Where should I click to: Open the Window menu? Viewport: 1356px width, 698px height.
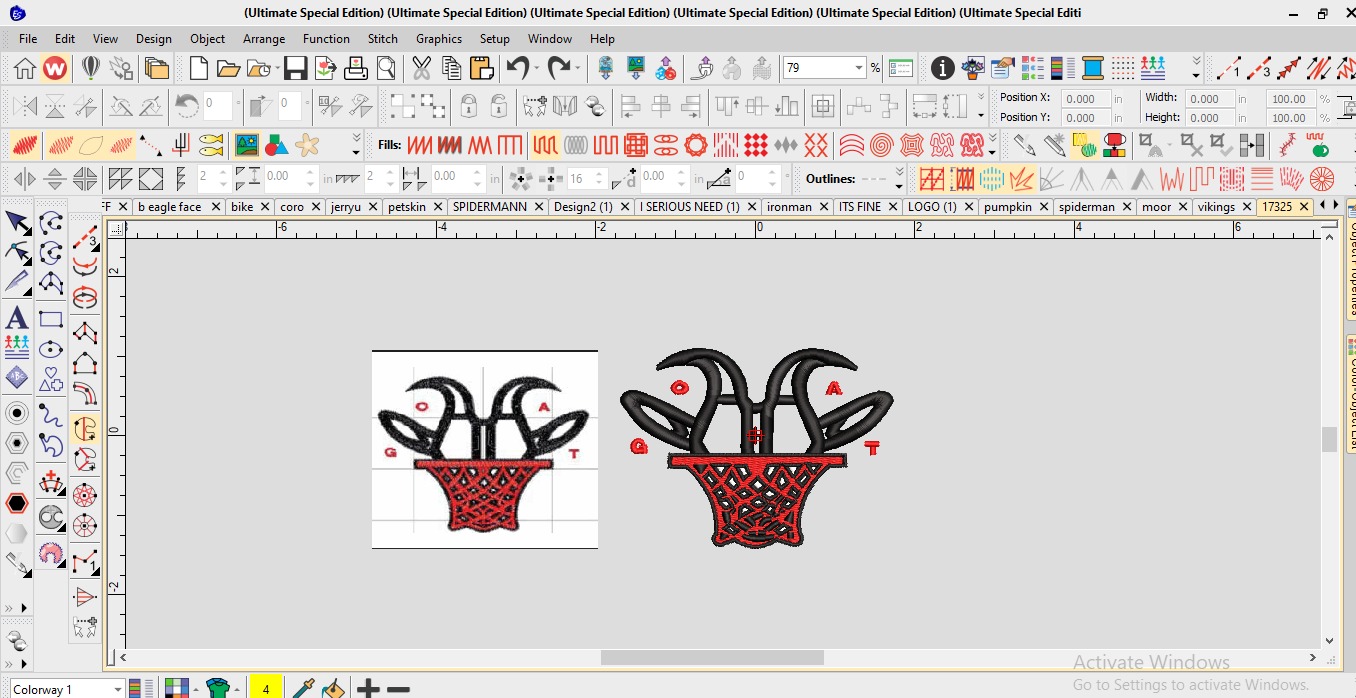click(550, 38)
